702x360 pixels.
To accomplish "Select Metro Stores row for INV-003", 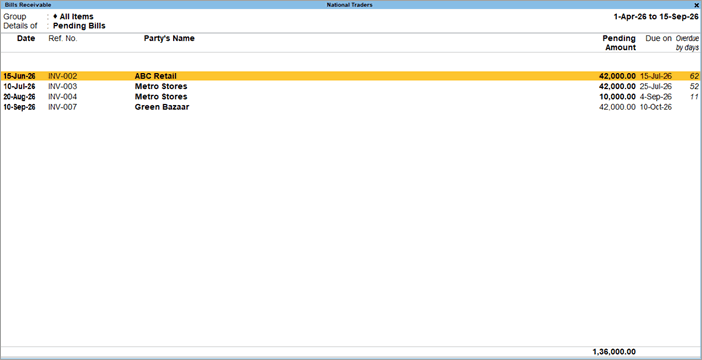I will click(351, 86).
